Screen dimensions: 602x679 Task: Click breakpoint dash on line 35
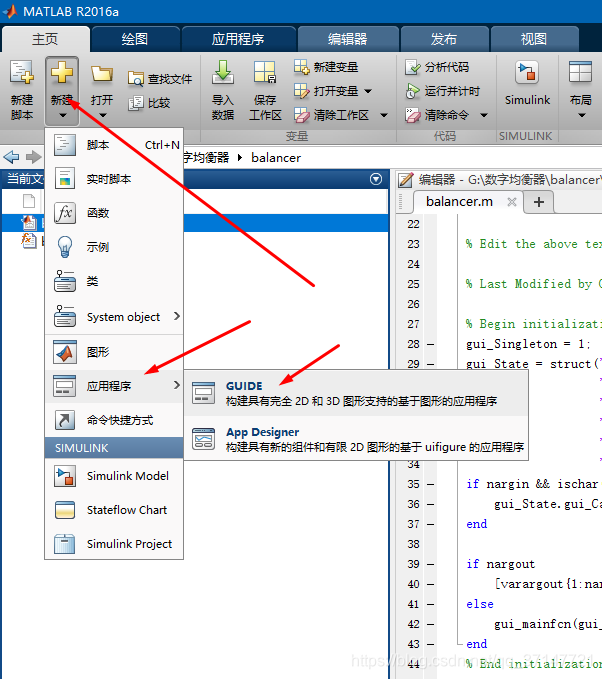[430, 484]
